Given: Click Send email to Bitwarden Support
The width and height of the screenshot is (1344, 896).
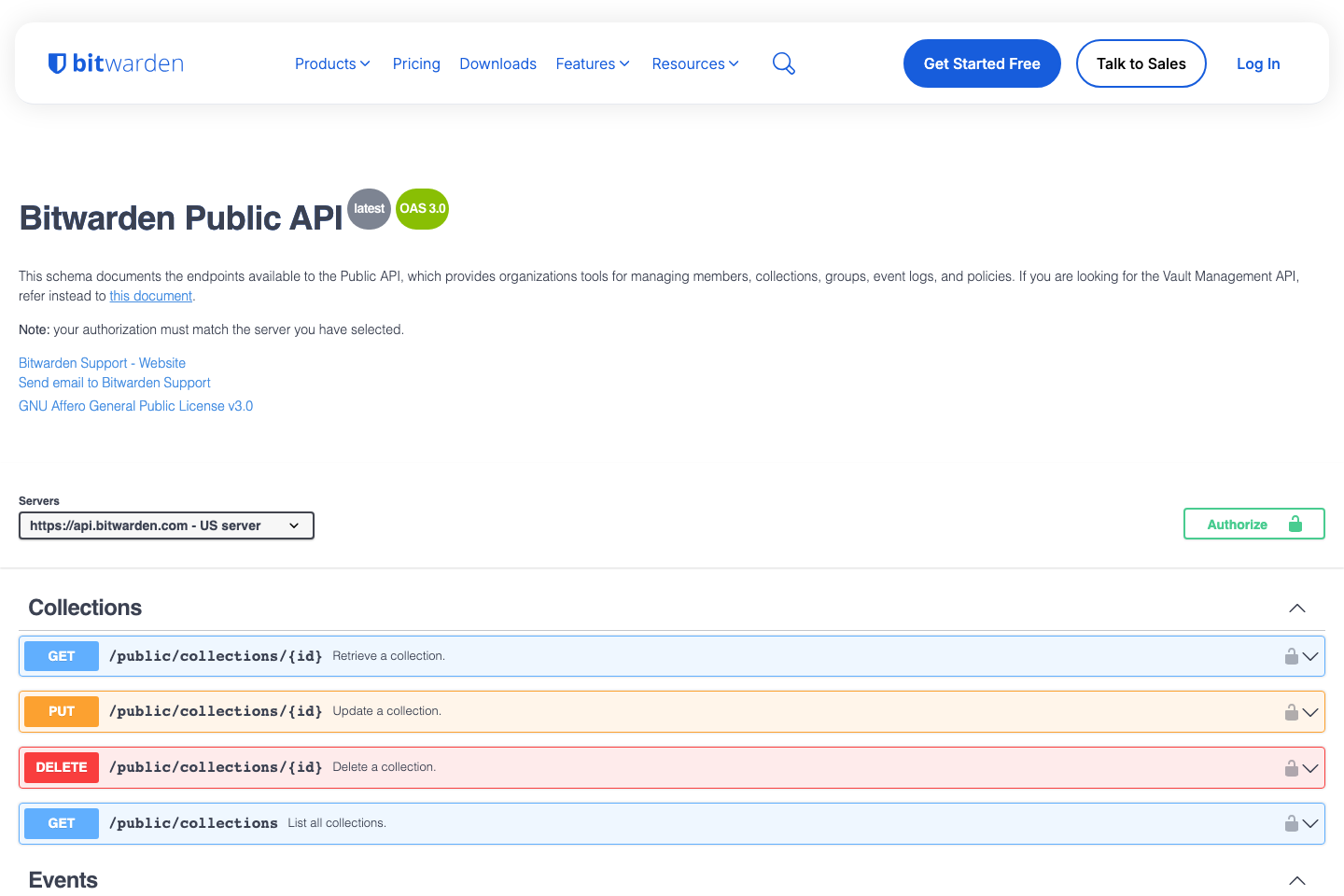Looking at the screenshot, I should [x=114, y=382].
